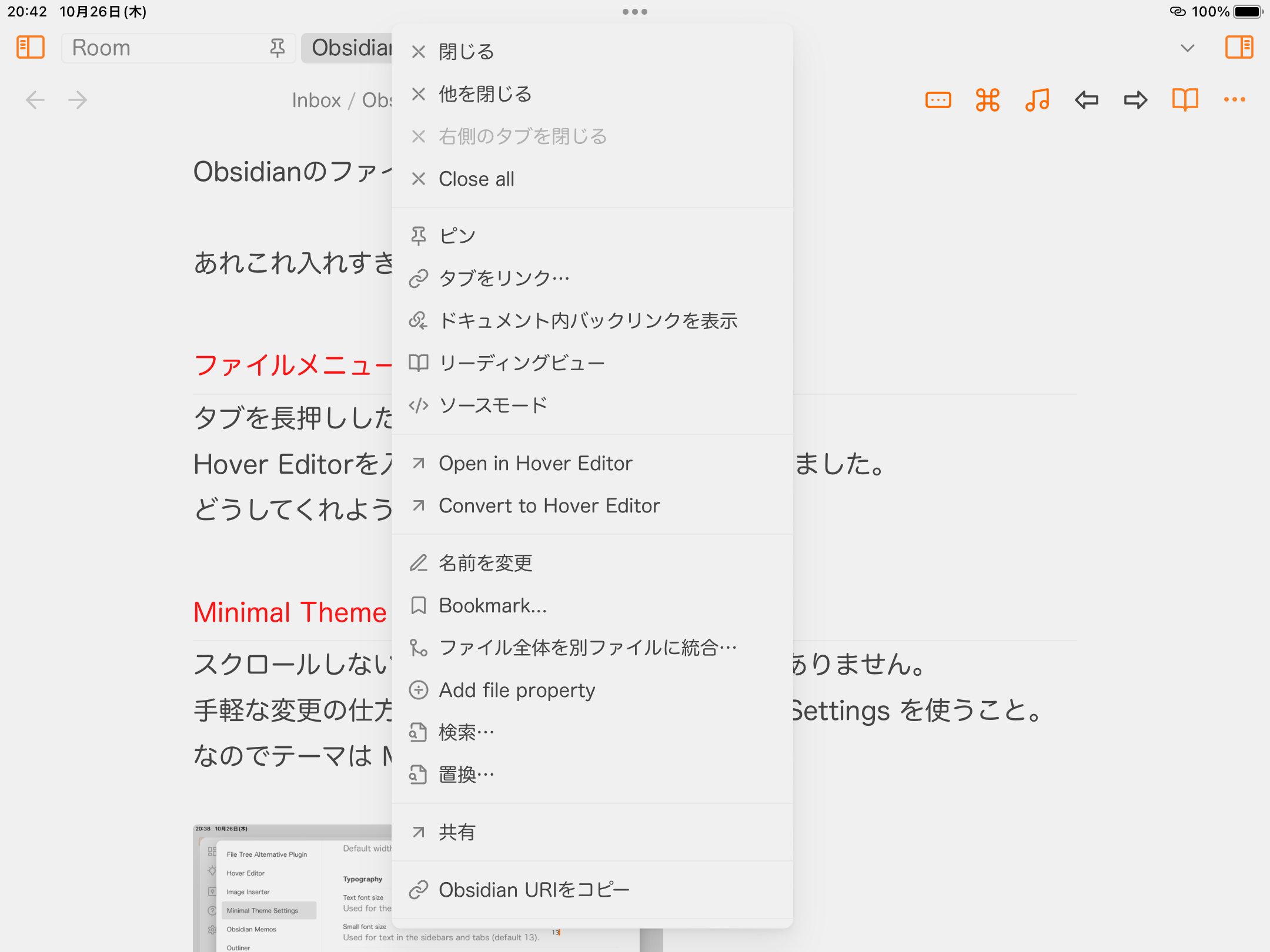Switch to reading view book icon

[1185, 100]
